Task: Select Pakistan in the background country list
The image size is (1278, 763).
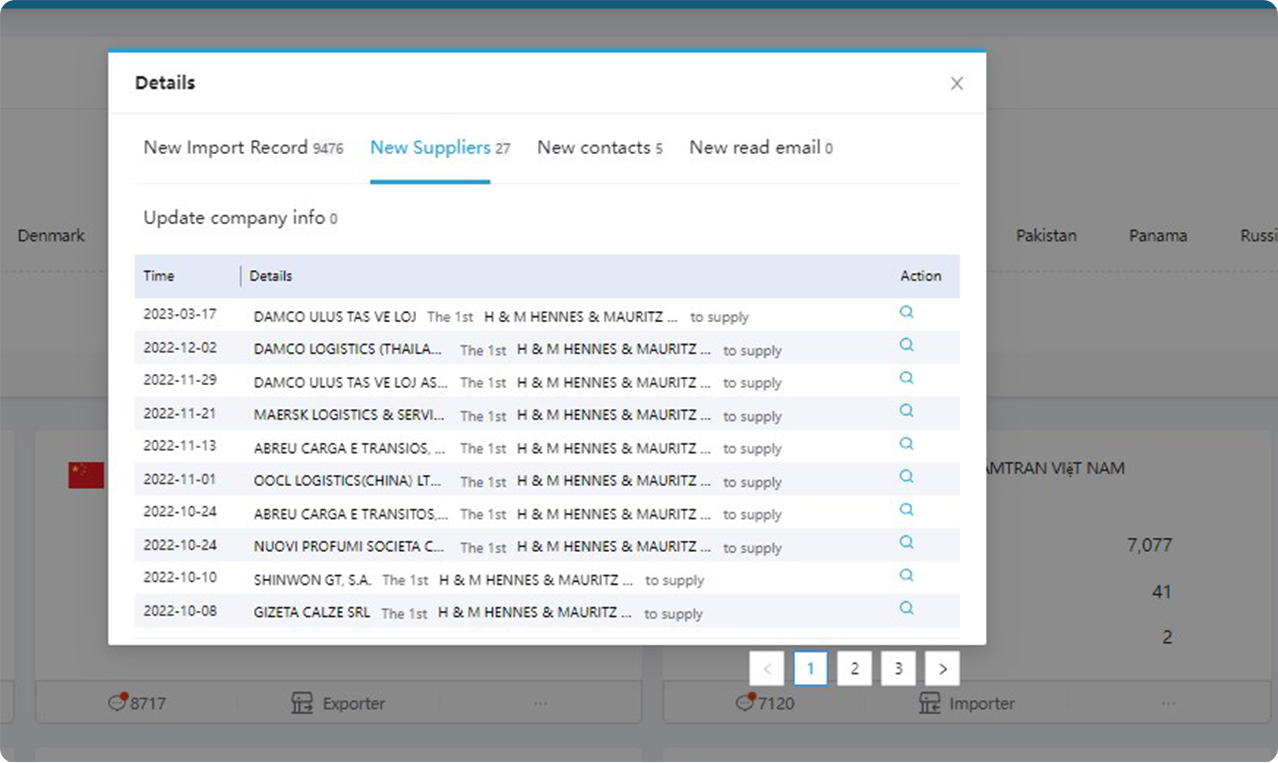Action: (1047, 236)
